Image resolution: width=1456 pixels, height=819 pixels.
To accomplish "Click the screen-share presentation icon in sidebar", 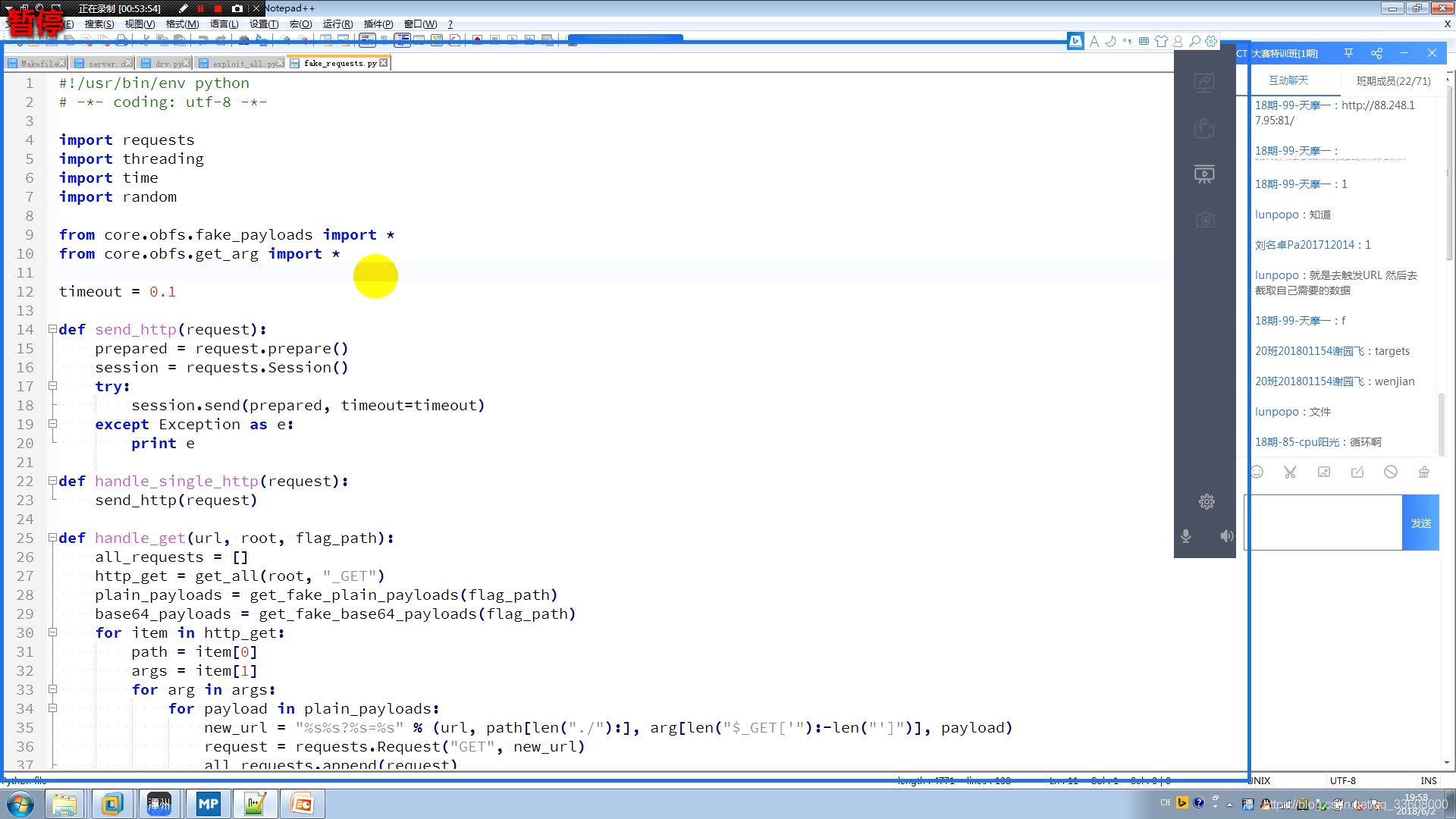I will (x=1204, y=174).
